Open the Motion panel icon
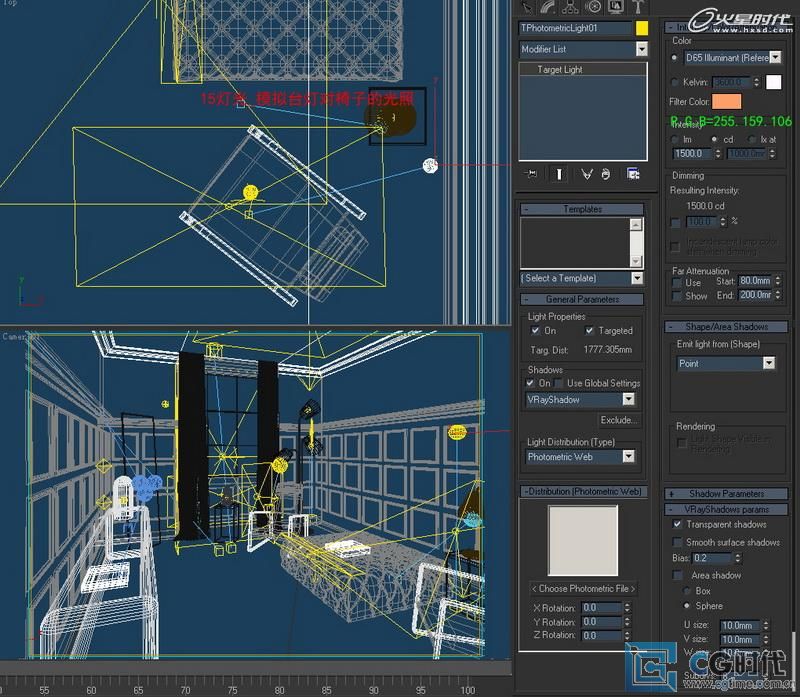This screenshot has width=800, height=697. (x=593, y=8)
